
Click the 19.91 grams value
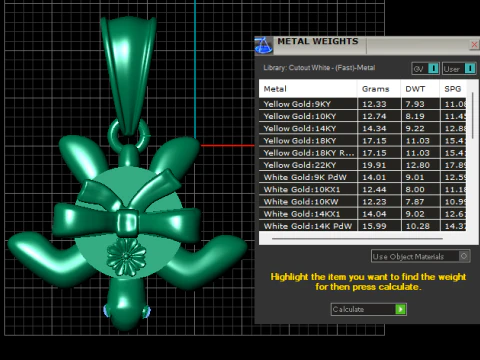click(x=374, y=165)
